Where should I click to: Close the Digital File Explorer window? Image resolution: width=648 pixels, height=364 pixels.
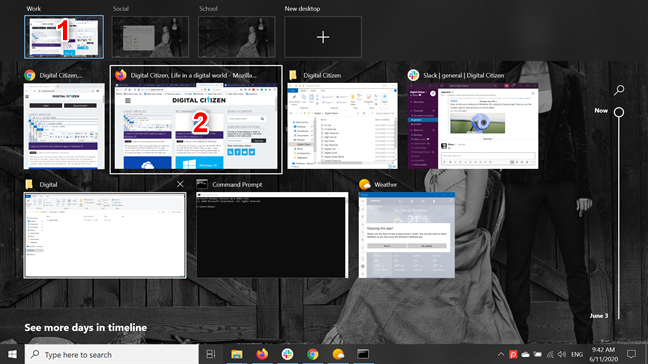point(180,184)
